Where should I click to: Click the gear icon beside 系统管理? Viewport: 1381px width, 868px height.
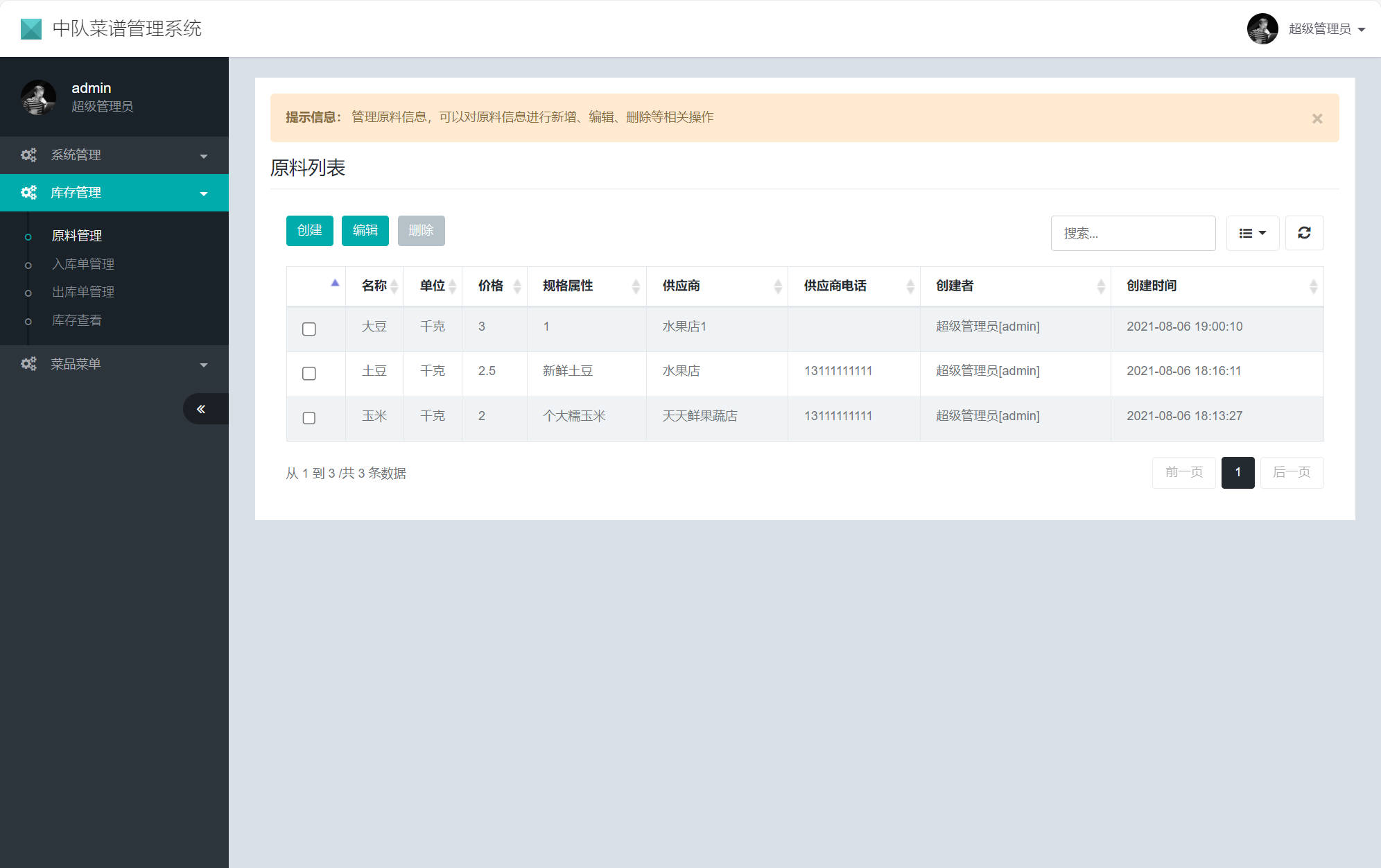[28, 155]
